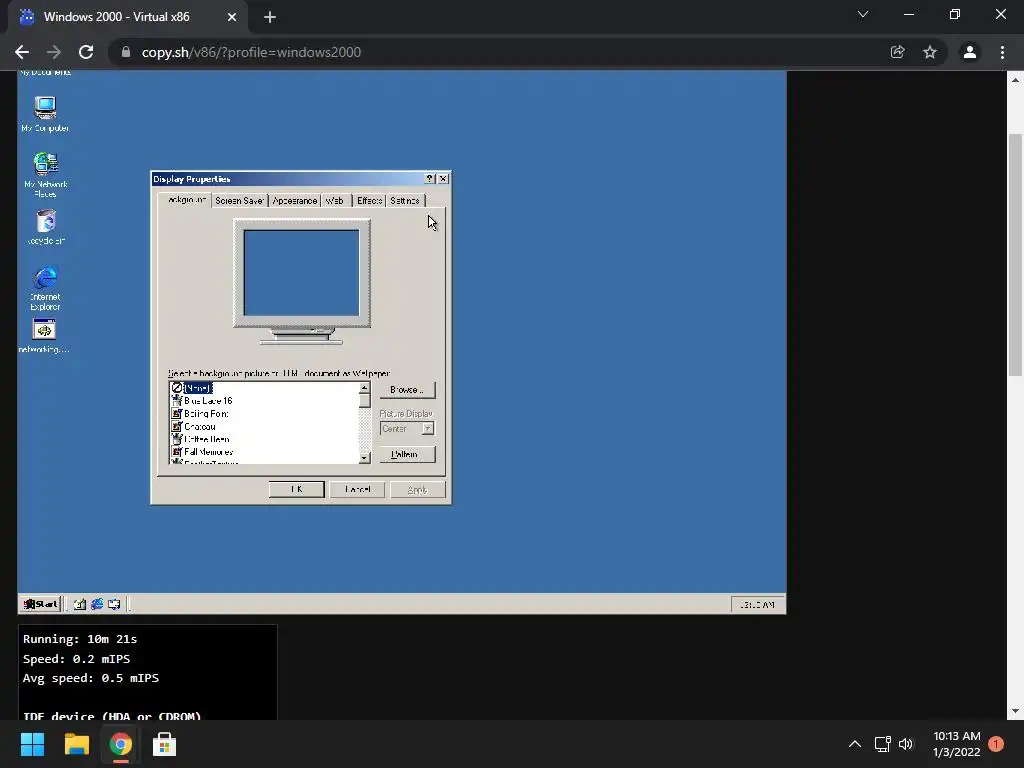This screenshot has height=768, width=1024.
Task: Click the Browse button
Action: coord(407,390)
